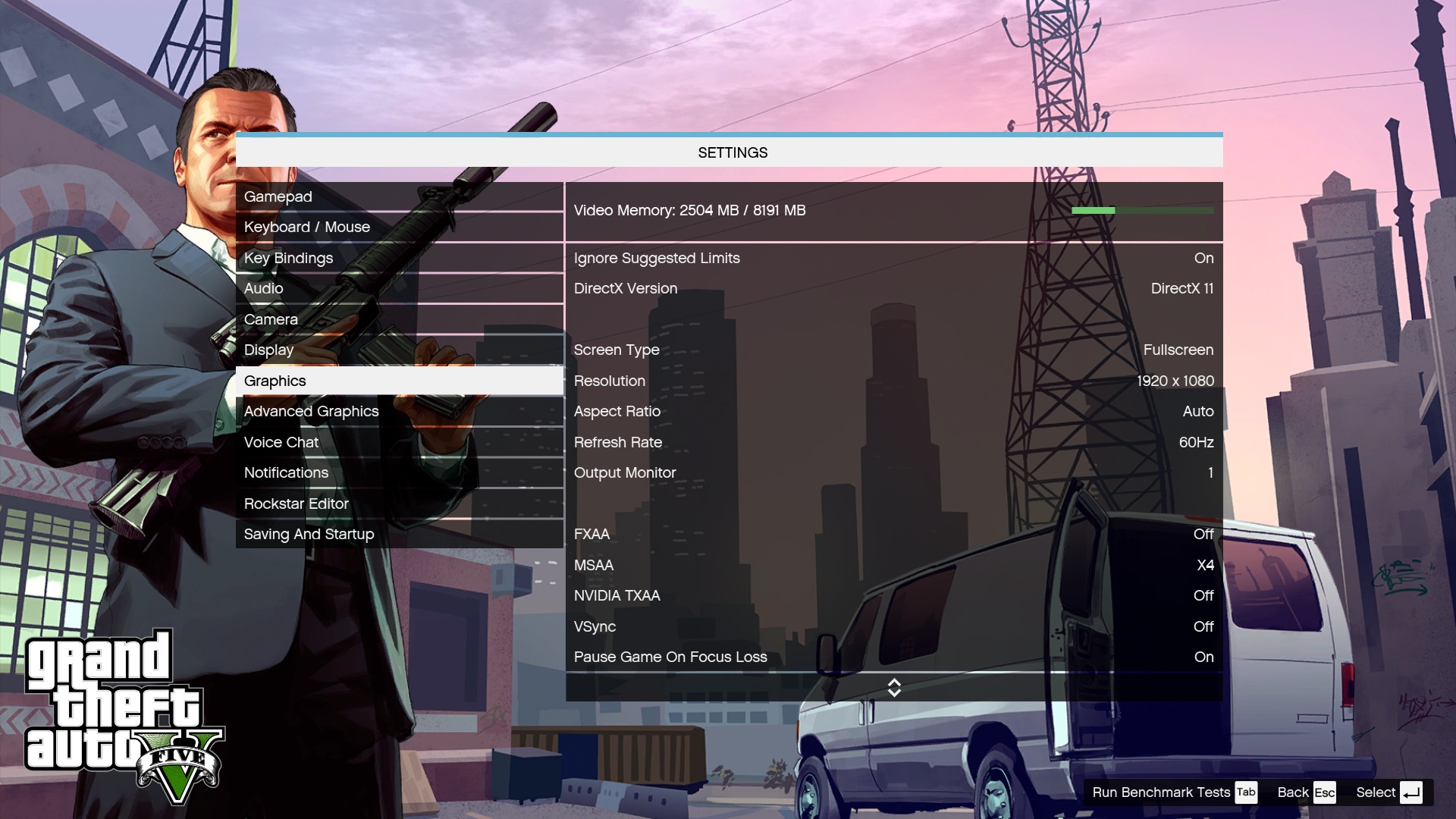The height and width of the screenshot is (819, 1456).
Task: Open Resolution dropdown selector
Action: [1176, 380]
